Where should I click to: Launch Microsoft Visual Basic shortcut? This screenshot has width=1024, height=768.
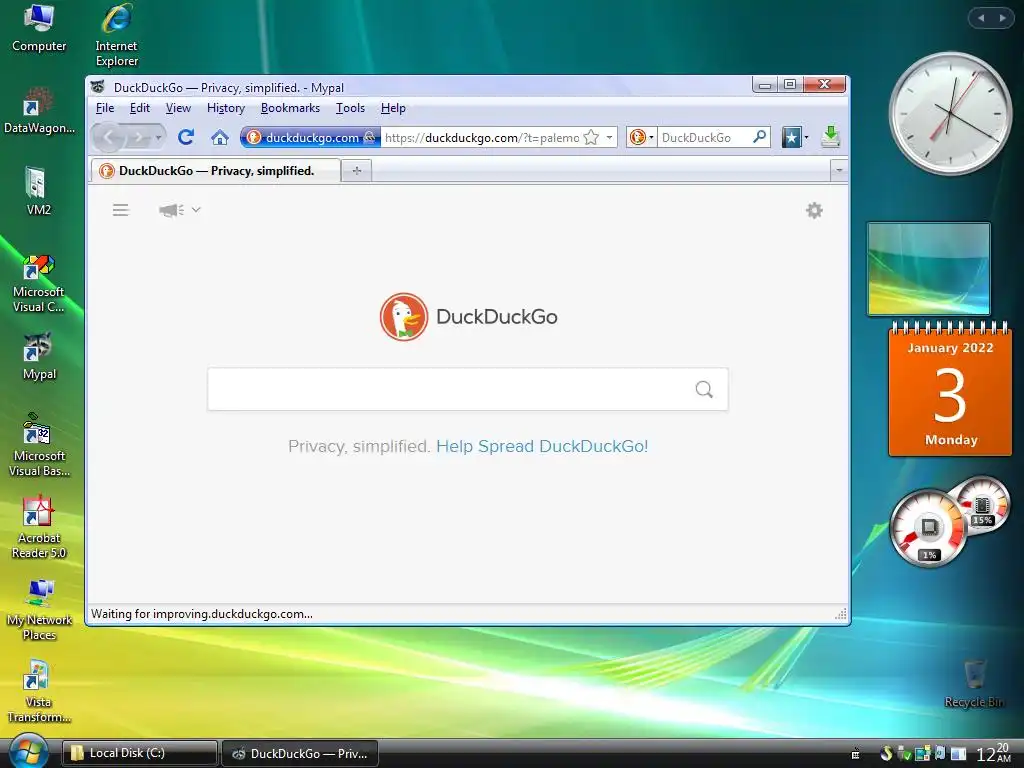click(x=39, y=445)
